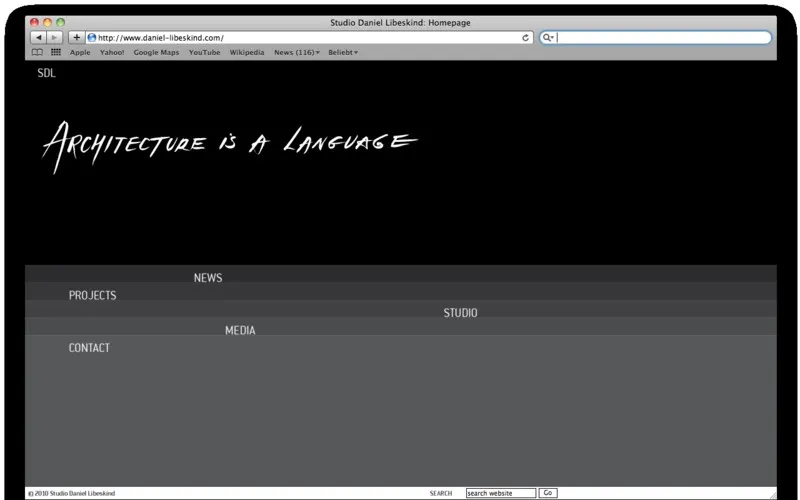Screen dimensions: 800x500
Task: Focus the Safari search field
Action: [656, 37]
